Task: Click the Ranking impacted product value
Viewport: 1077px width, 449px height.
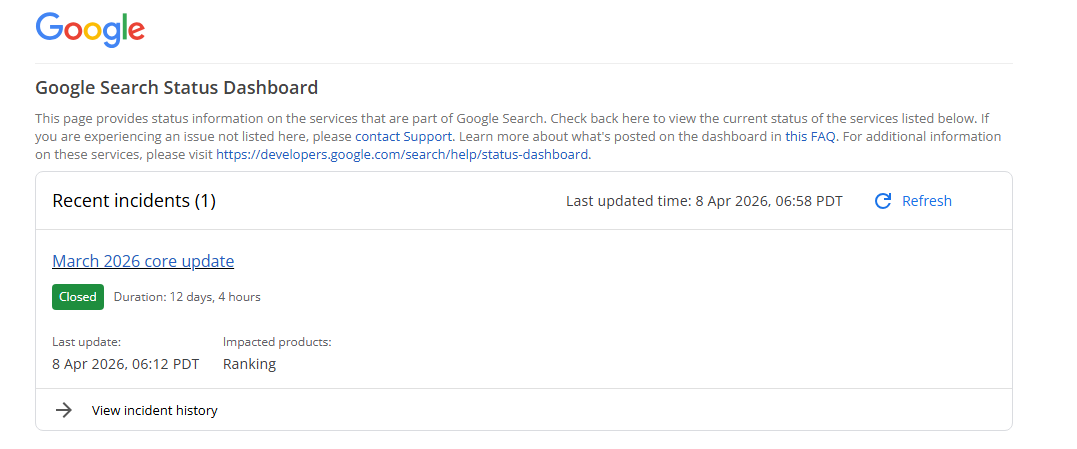Action: pos(249,364)
